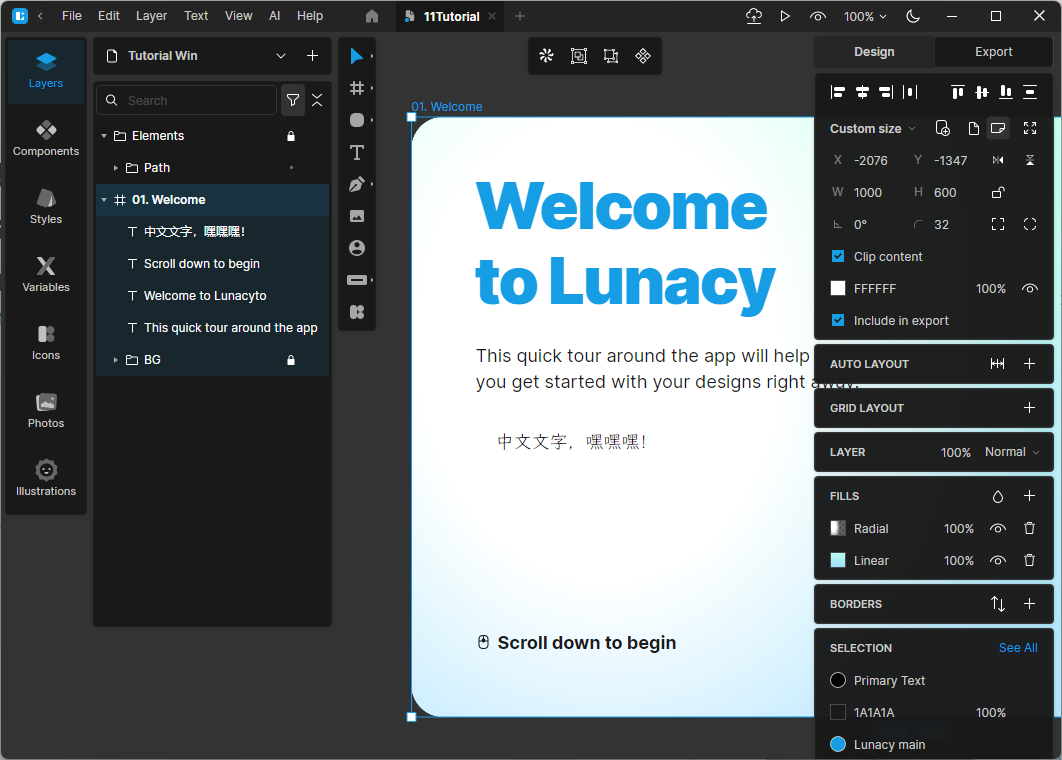Image resolution: width=1062 pixels, height=760 pixels.
Task: Align top edges of selection
Action: click(x=957, y=92)
